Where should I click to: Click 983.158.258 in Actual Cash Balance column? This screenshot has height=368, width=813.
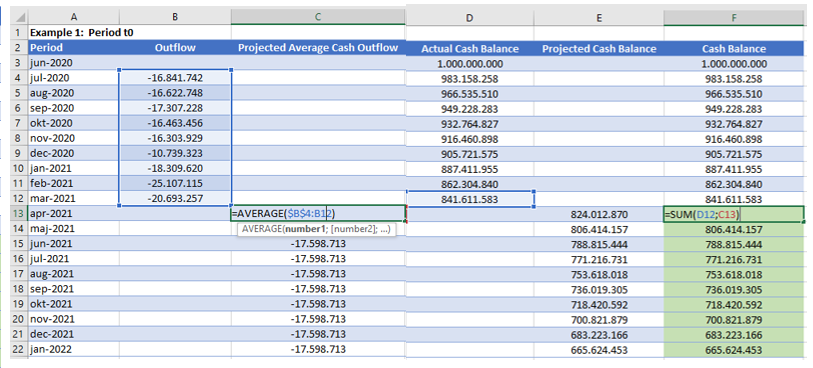469,79
